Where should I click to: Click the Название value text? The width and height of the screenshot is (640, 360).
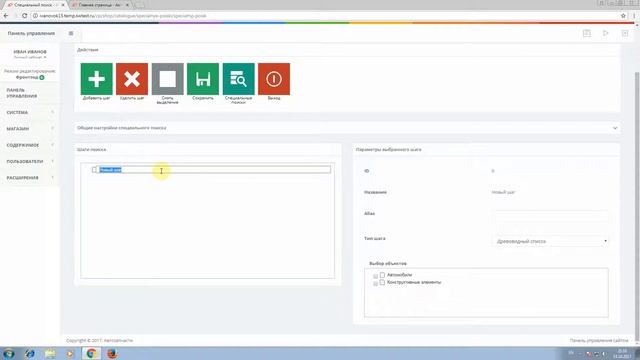click(503, 192)
